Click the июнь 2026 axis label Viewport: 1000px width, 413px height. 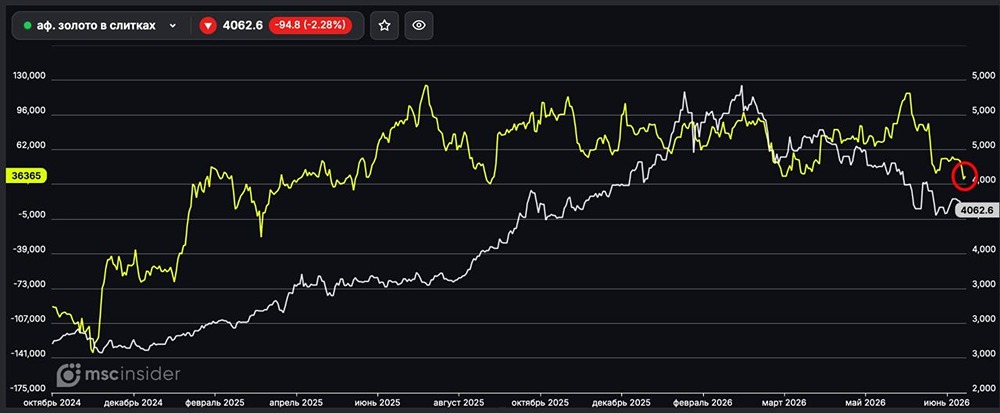click(x=946, y=403)
